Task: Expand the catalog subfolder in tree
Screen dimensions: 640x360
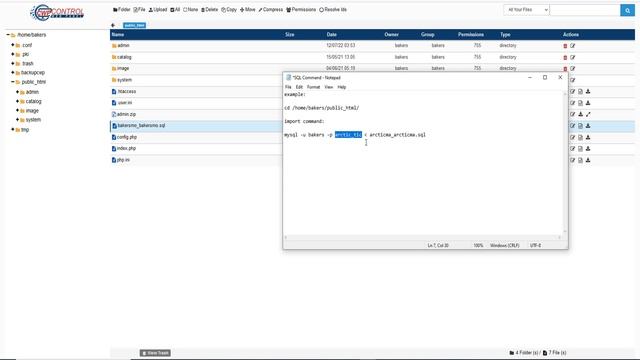Action: 18,101
